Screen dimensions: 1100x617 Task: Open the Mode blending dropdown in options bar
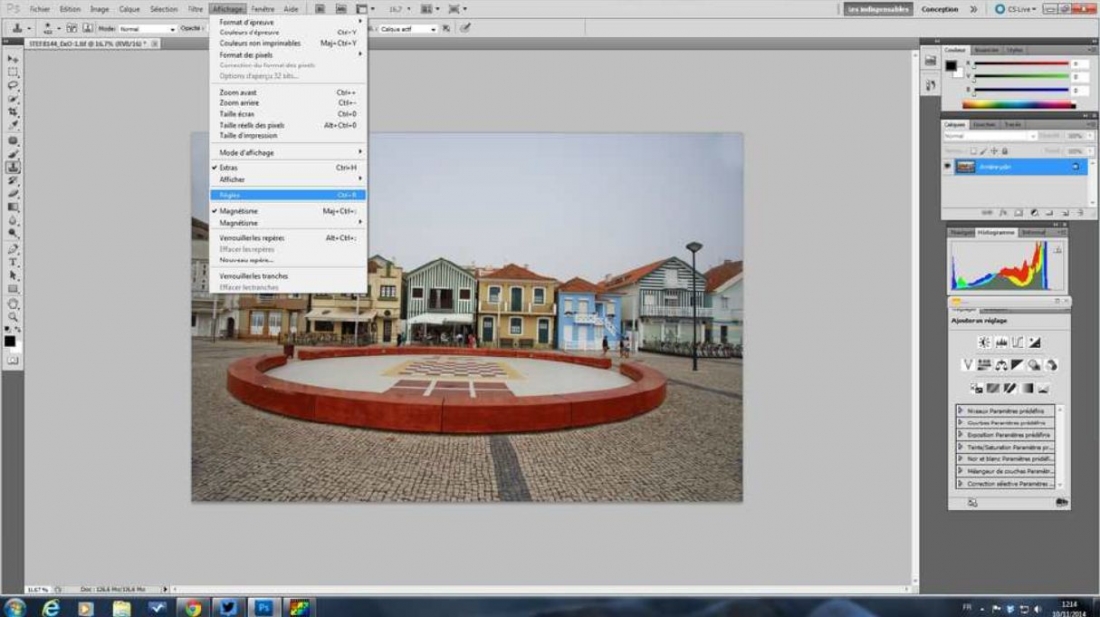click(147, 29)
